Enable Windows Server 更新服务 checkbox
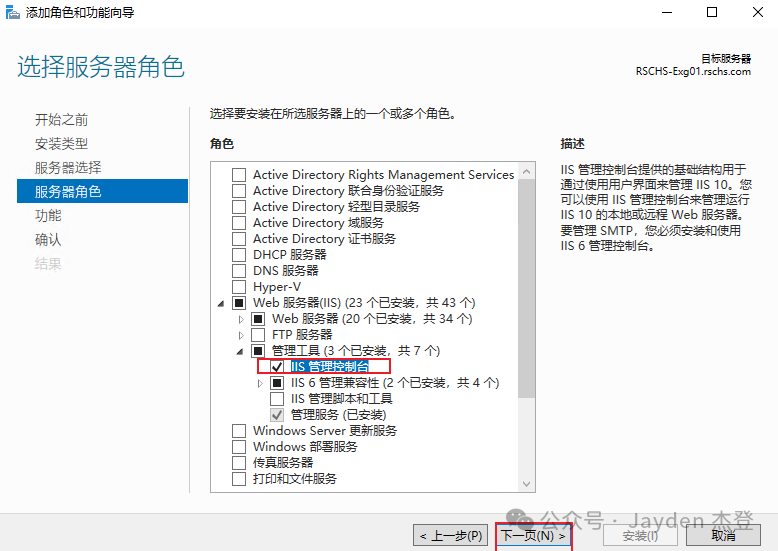The width and height of the screenshot is (778, 551). coord(239,431)
